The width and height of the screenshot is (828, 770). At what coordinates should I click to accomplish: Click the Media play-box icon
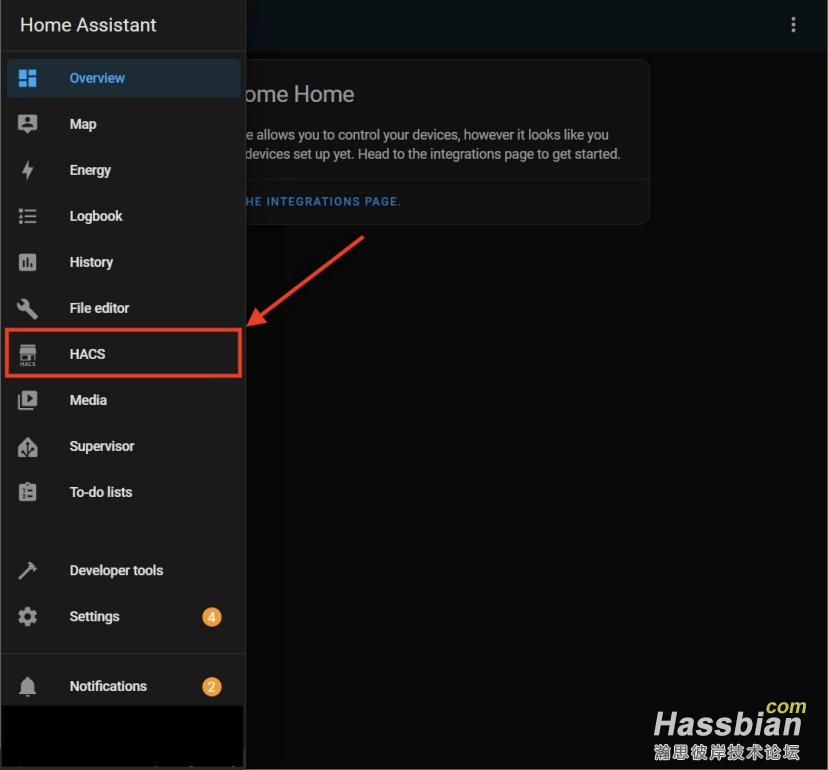pos(27,400)
